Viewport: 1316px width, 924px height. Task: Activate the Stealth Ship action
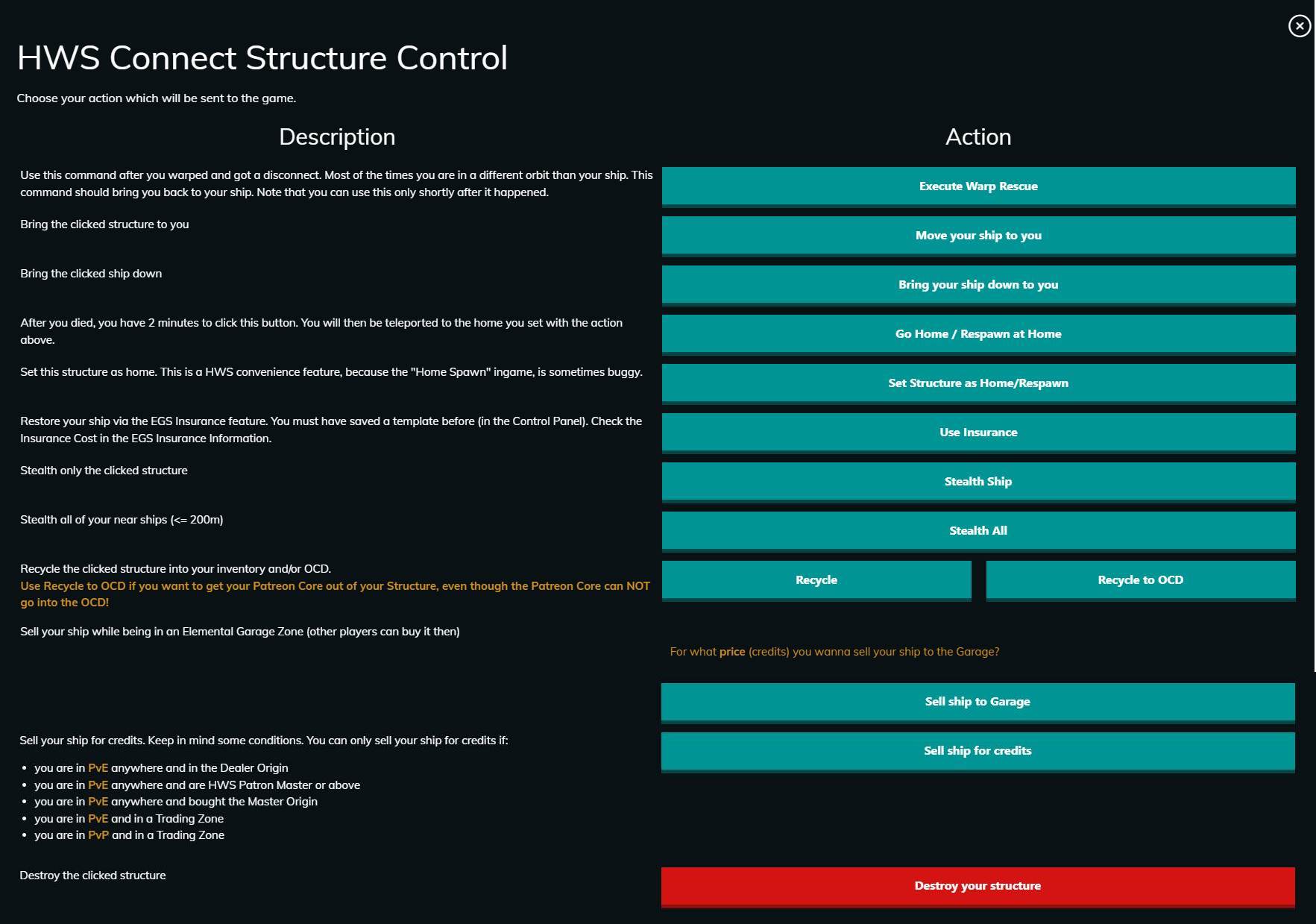(x=978, y=482)
